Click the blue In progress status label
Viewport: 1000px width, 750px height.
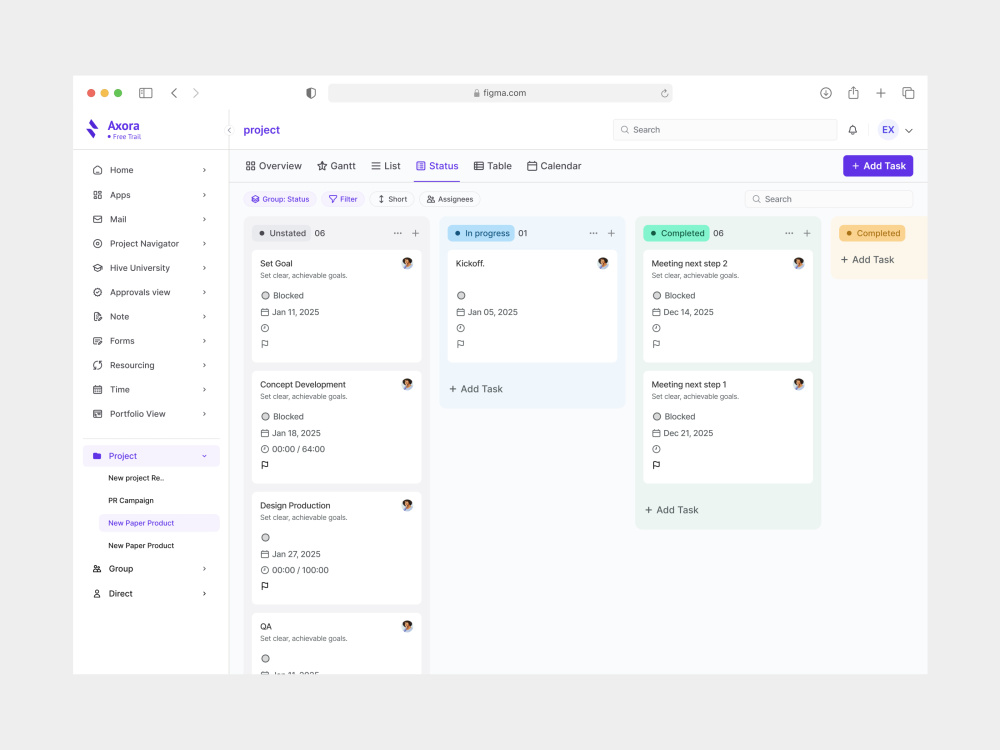click(481, 233)
